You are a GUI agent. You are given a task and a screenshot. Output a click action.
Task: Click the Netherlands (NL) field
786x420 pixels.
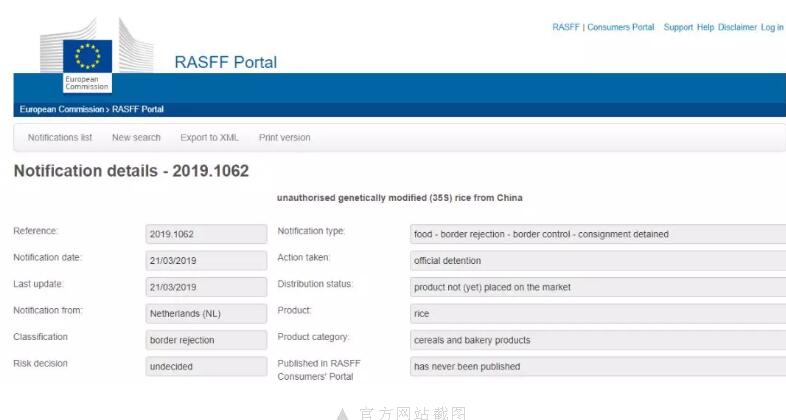coord(206,314)
